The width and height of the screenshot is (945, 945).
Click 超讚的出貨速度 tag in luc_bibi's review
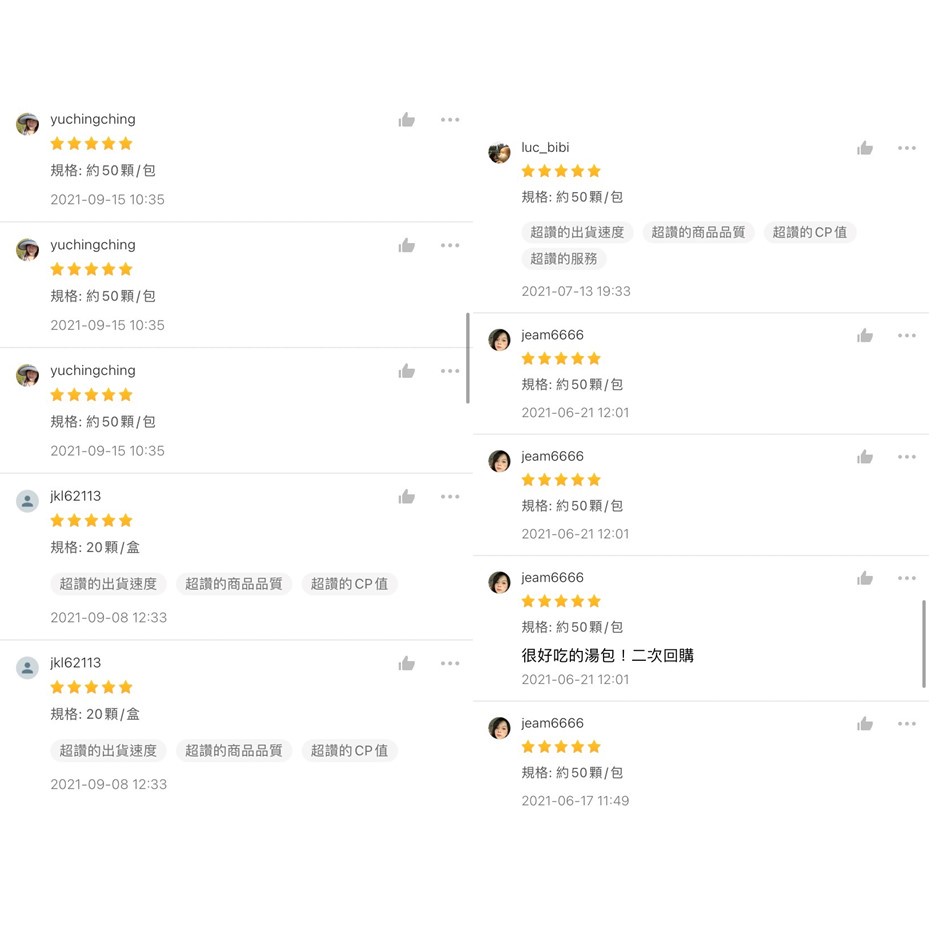[577, 232]
